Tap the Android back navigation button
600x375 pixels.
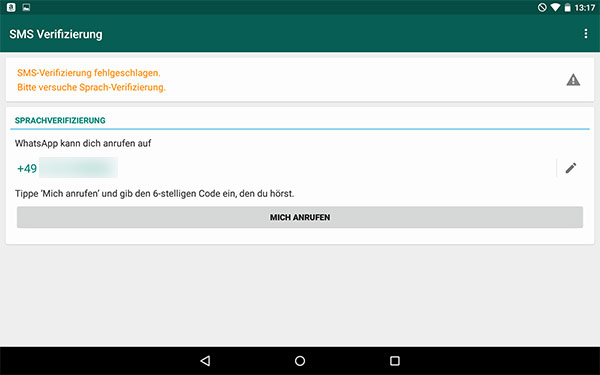pyautogui.click(x=205, y=360)
